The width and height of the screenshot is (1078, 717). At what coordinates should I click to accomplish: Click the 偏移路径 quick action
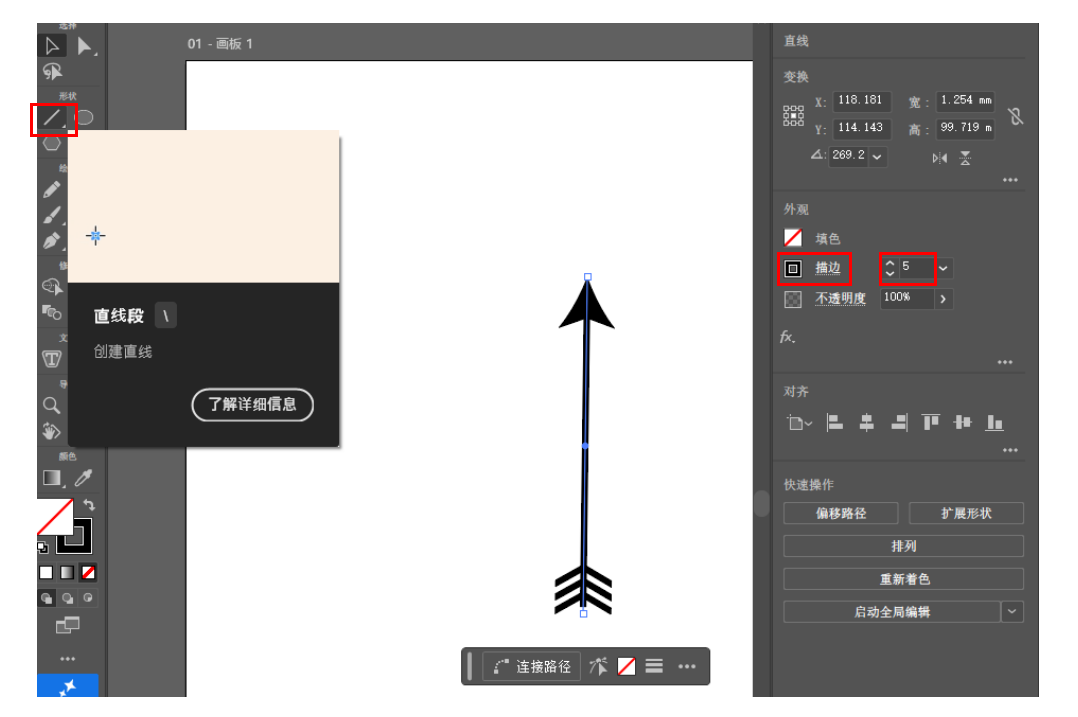click(x=840, y=513)
